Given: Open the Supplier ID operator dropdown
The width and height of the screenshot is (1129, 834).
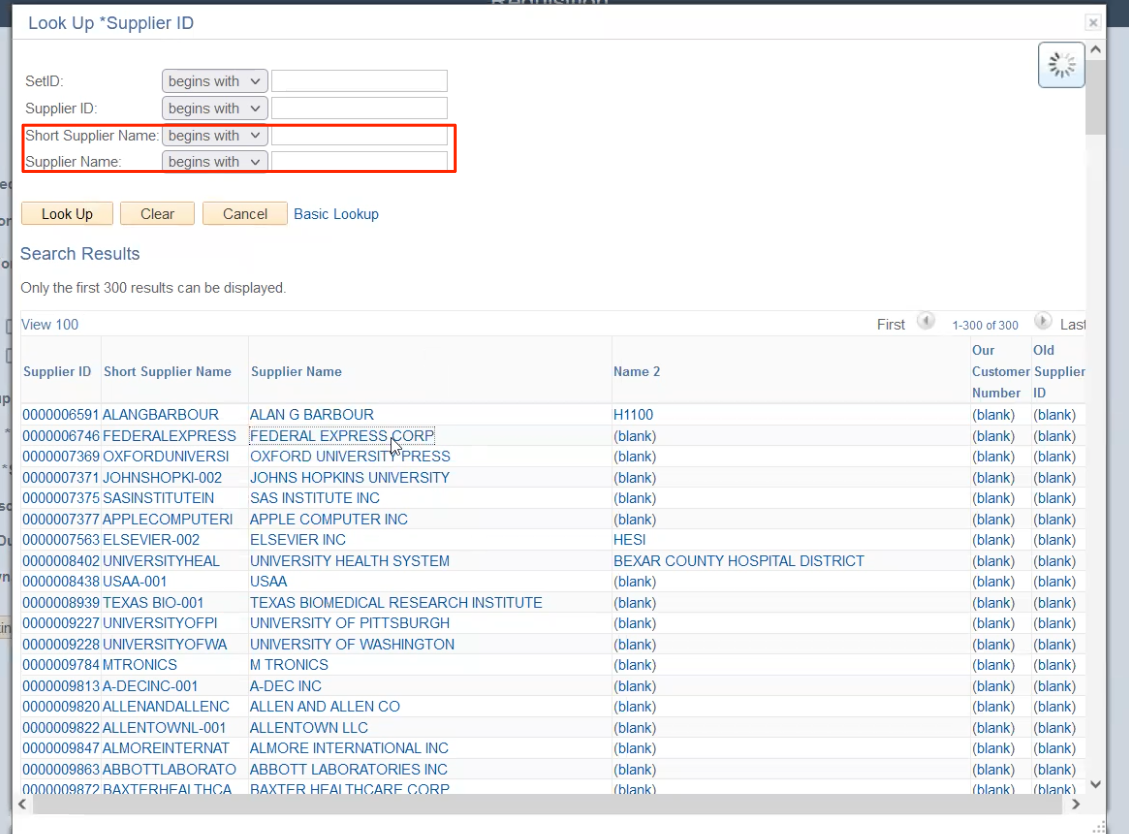Looking at the screenshot, I should click(215, 108).
